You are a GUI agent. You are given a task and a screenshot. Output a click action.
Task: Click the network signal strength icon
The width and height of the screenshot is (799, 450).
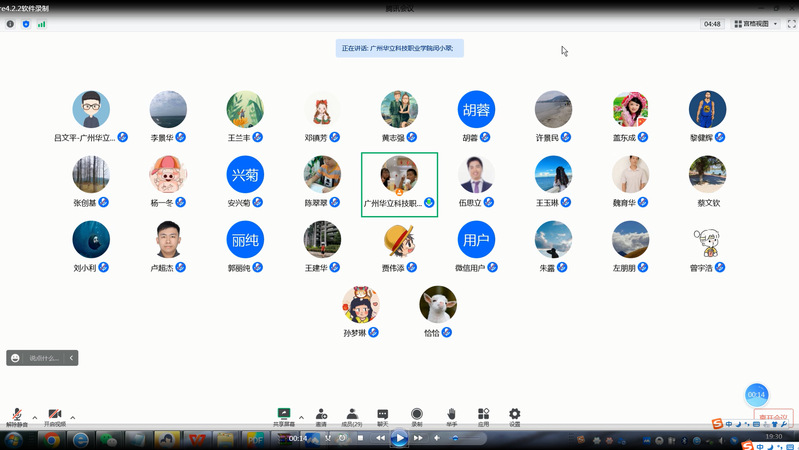pos(41,24)
